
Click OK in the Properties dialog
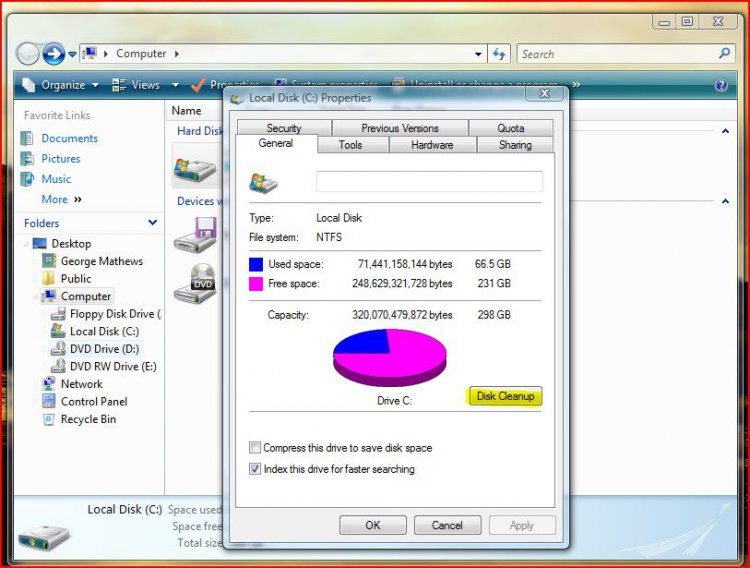(x=373, y=525)
